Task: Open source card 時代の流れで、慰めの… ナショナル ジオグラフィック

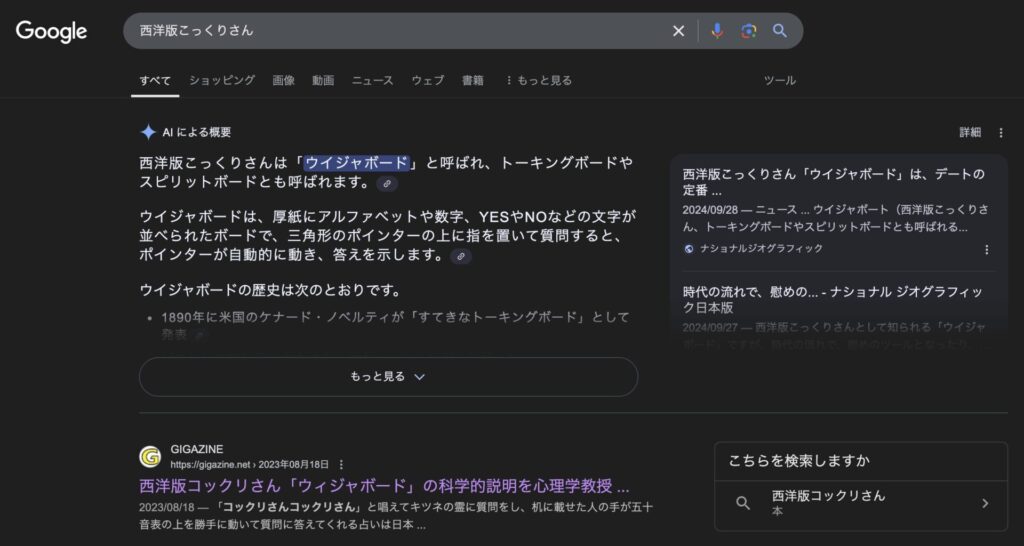Action: click(833, 299)
